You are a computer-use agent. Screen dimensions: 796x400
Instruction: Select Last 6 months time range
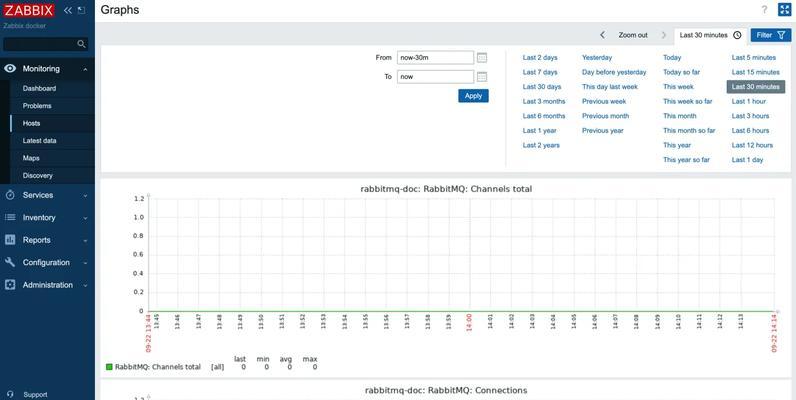[544, 116]
